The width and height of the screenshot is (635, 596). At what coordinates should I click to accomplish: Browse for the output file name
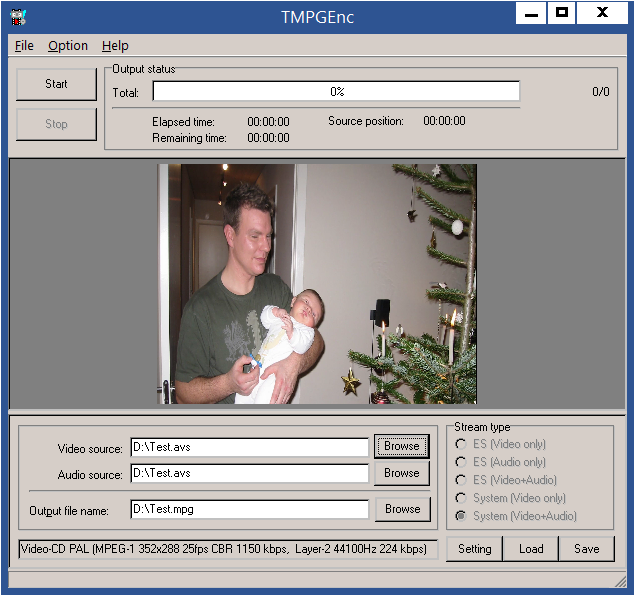pyautogui.click(x=403, y=509)
